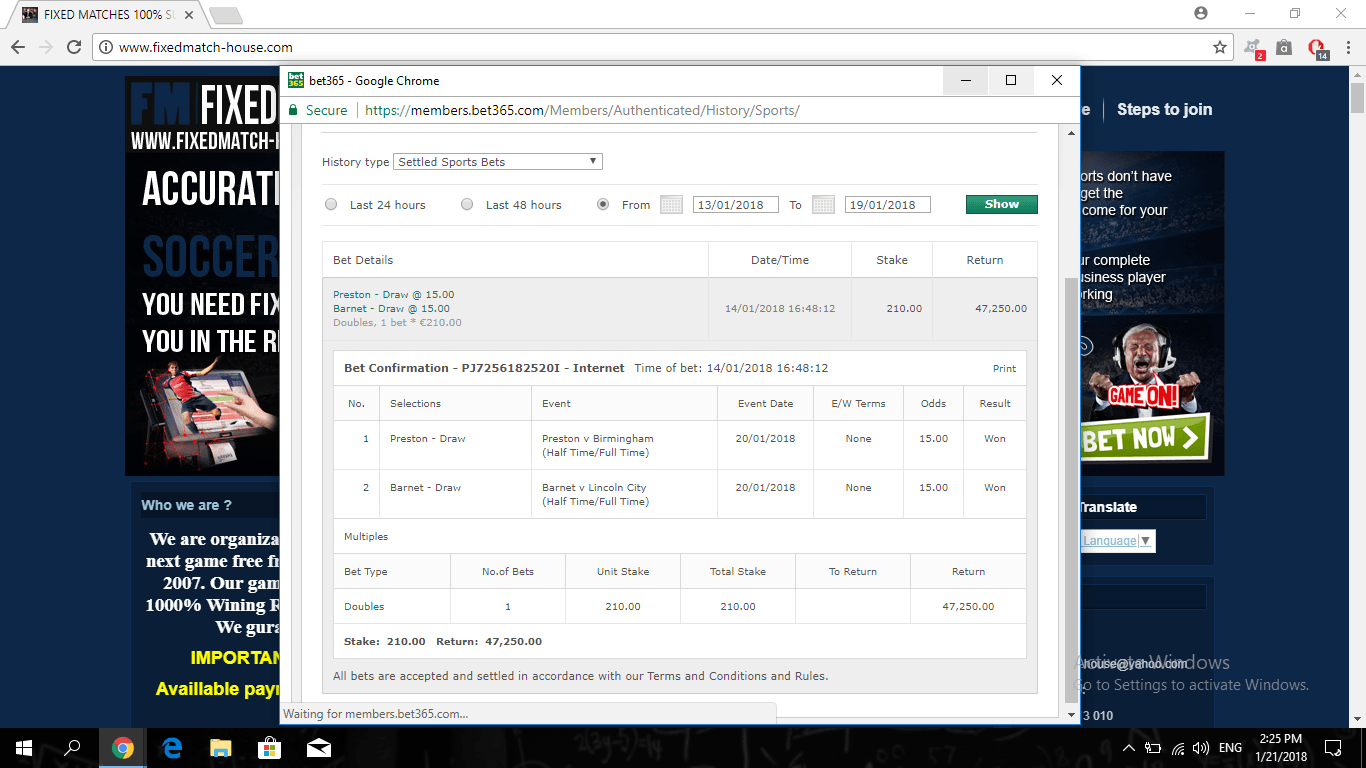Viewport: 1366px width, 768px height.
Task: Click the To date field 19/01/2018
Action: point(887,205)
